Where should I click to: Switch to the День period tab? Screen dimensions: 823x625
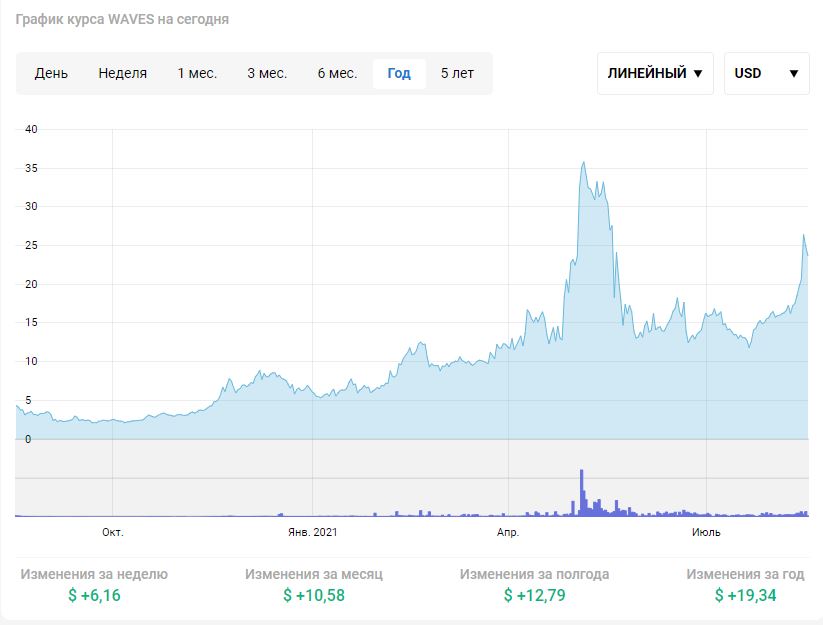coord(51,73)
